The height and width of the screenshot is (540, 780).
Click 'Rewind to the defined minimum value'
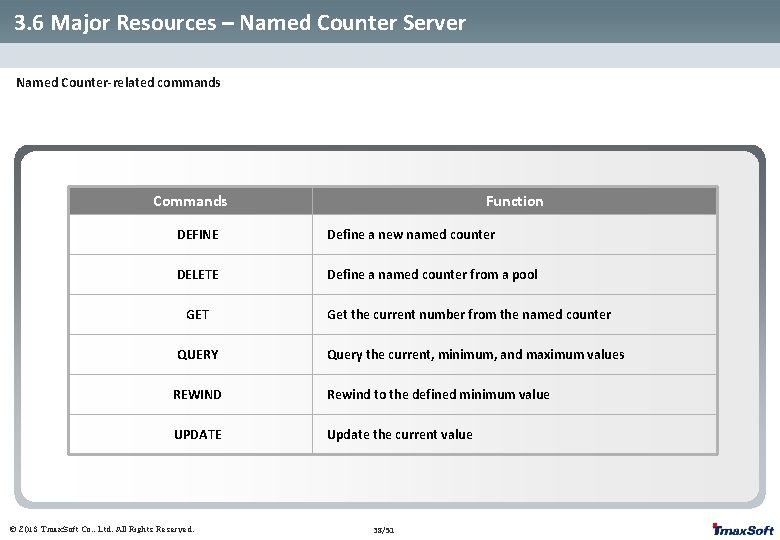click(438, 394)
